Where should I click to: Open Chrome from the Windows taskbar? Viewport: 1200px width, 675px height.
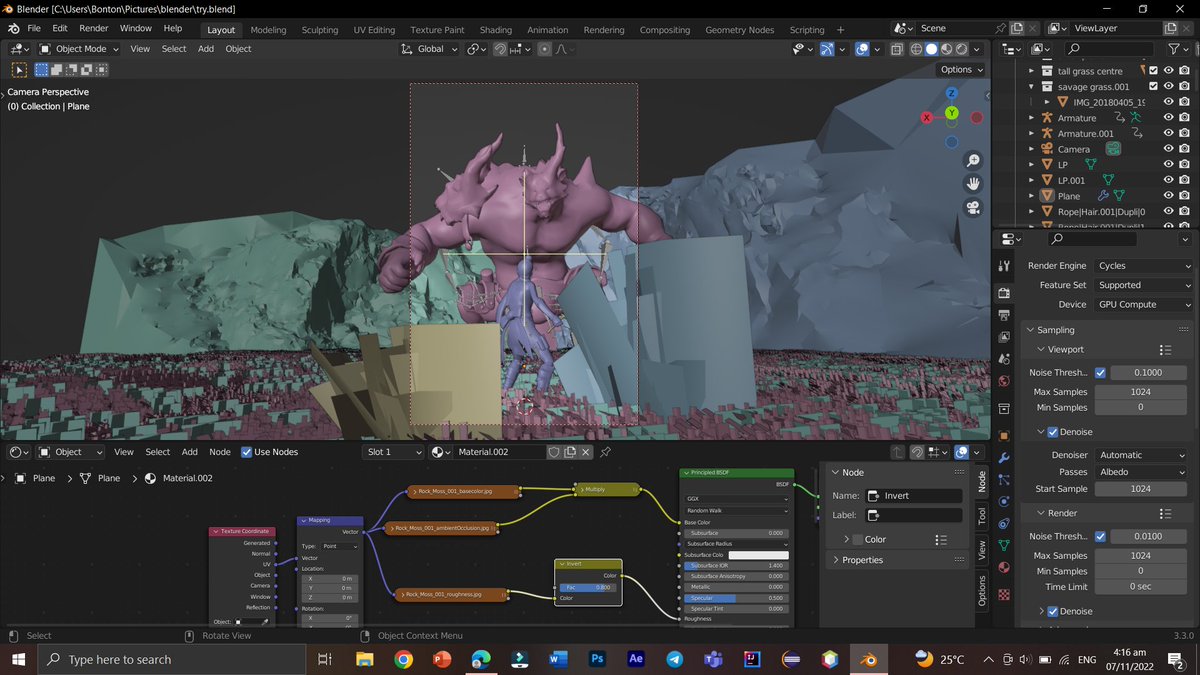pos(403,659)
